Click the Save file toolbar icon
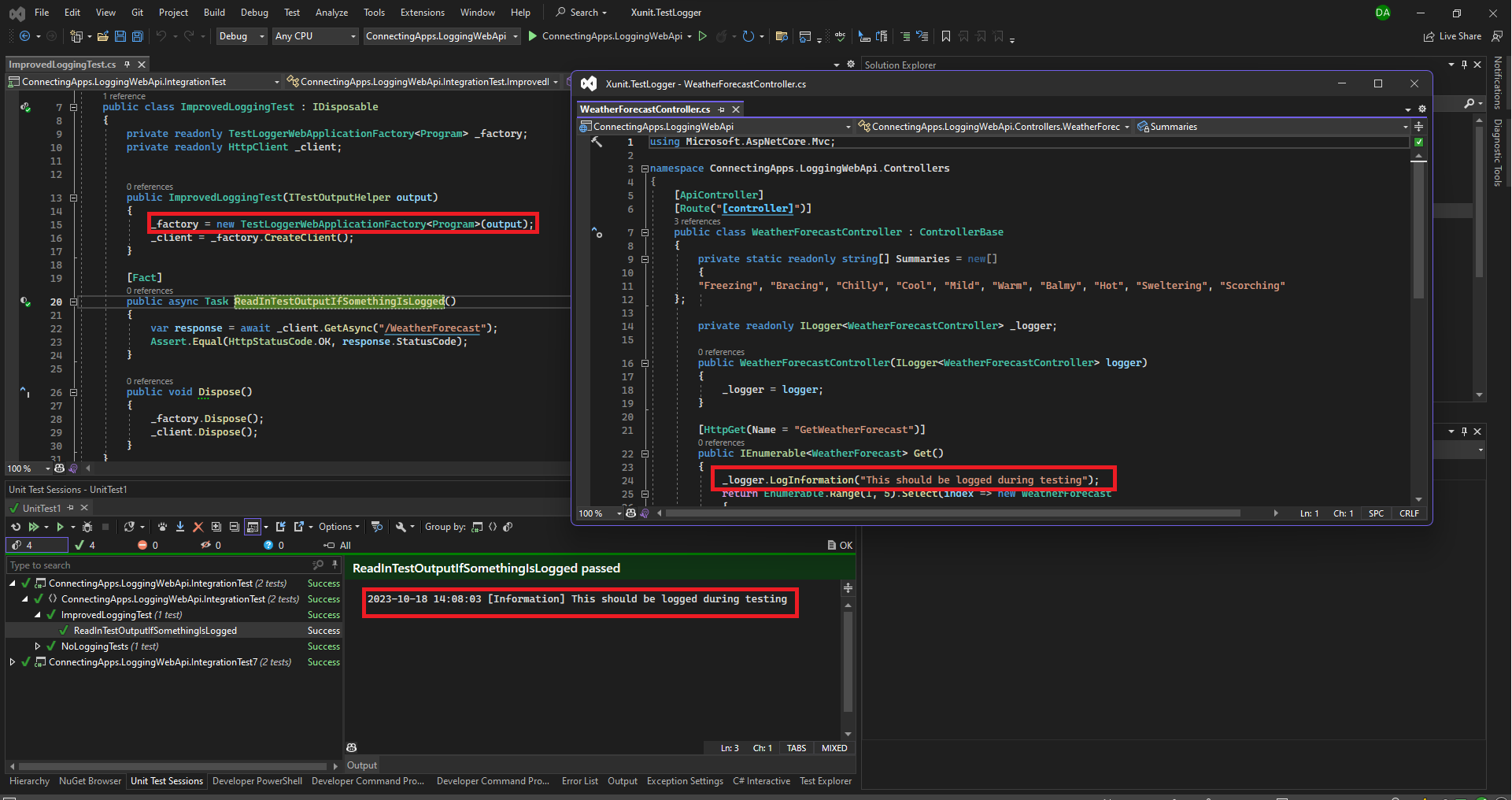 (120, 36)
